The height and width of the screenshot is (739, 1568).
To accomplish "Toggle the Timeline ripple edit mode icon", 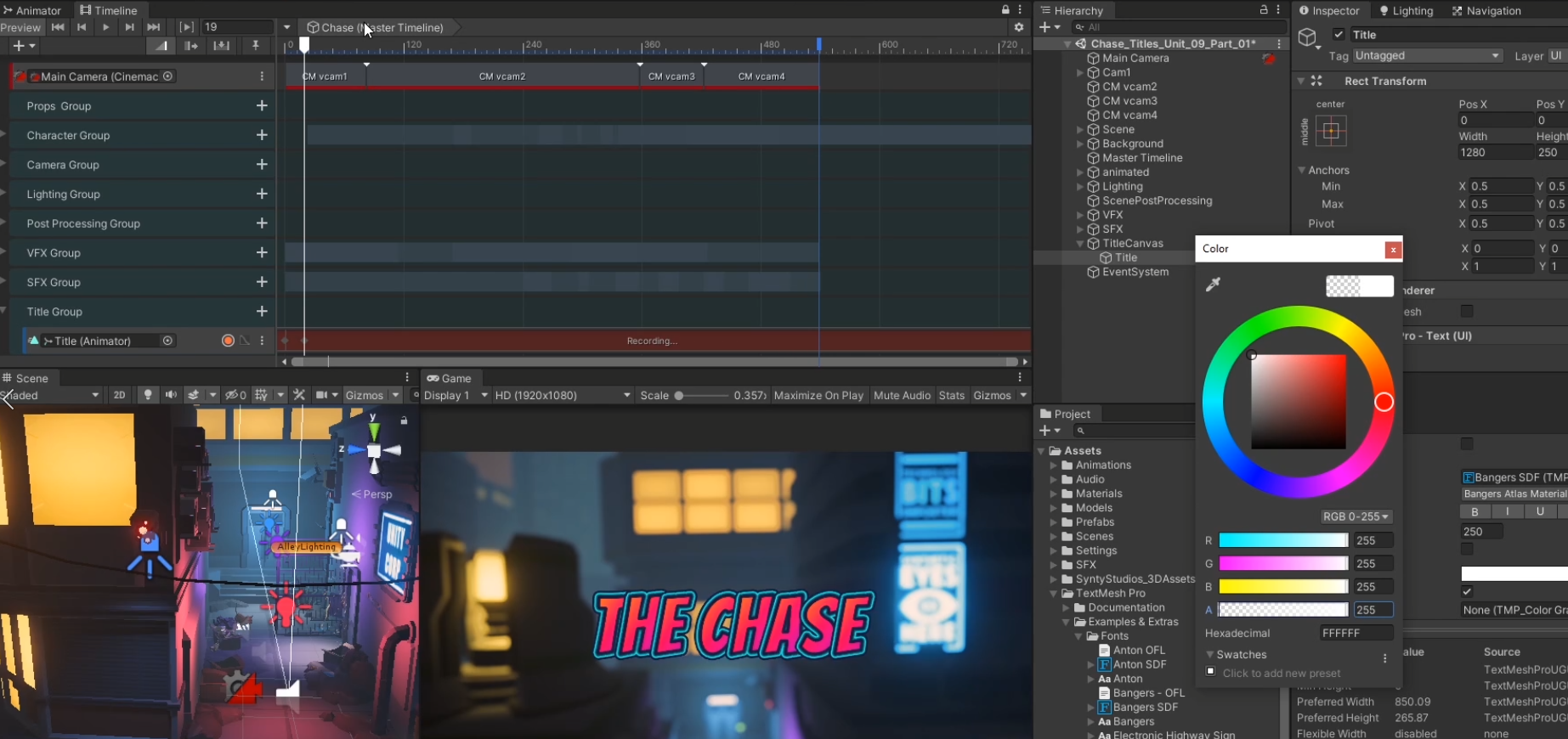I will tap(191, 46).
